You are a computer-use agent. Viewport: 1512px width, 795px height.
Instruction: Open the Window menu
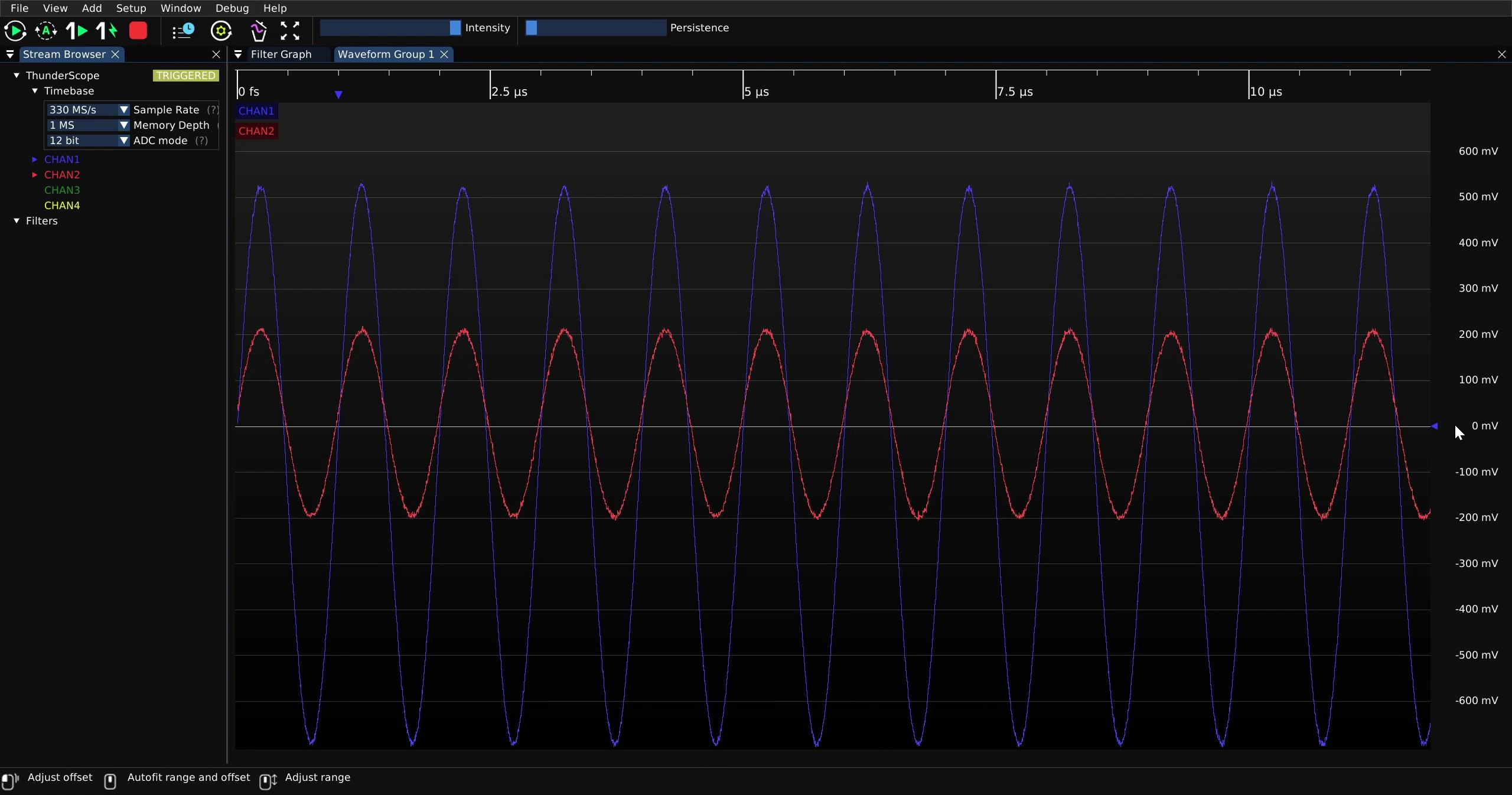[x=181, y=8]
